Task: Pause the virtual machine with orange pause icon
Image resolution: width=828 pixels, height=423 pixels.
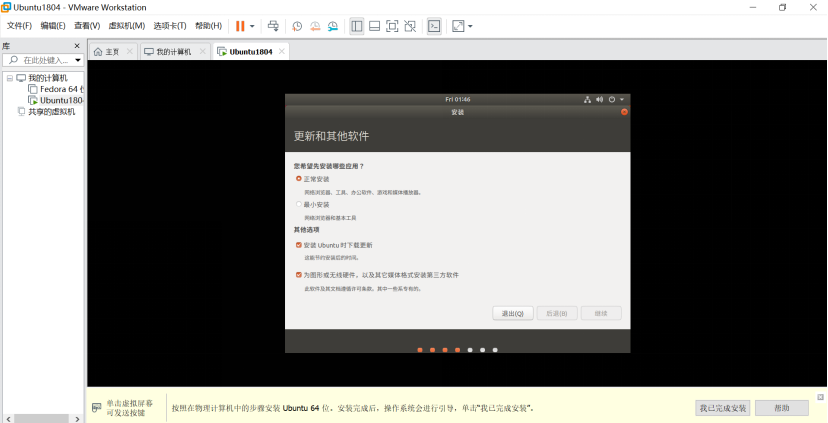Action: pyautogui.click(x=240, y=26)
